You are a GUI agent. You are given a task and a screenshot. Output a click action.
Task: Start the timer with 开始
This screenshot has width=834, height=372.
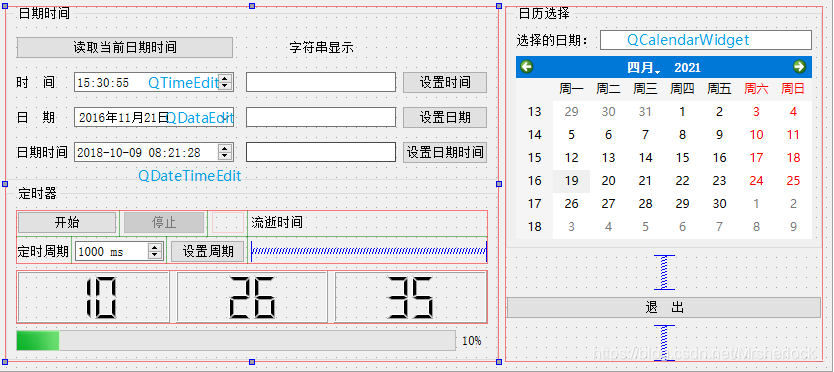tap(67, 222)
